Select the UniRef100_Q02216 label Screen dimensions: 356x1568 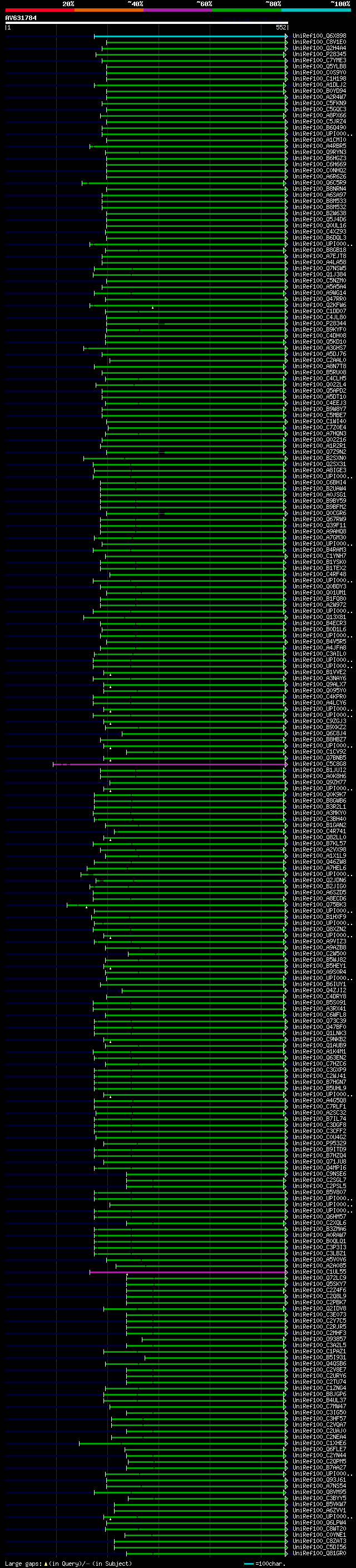point(319,439)
